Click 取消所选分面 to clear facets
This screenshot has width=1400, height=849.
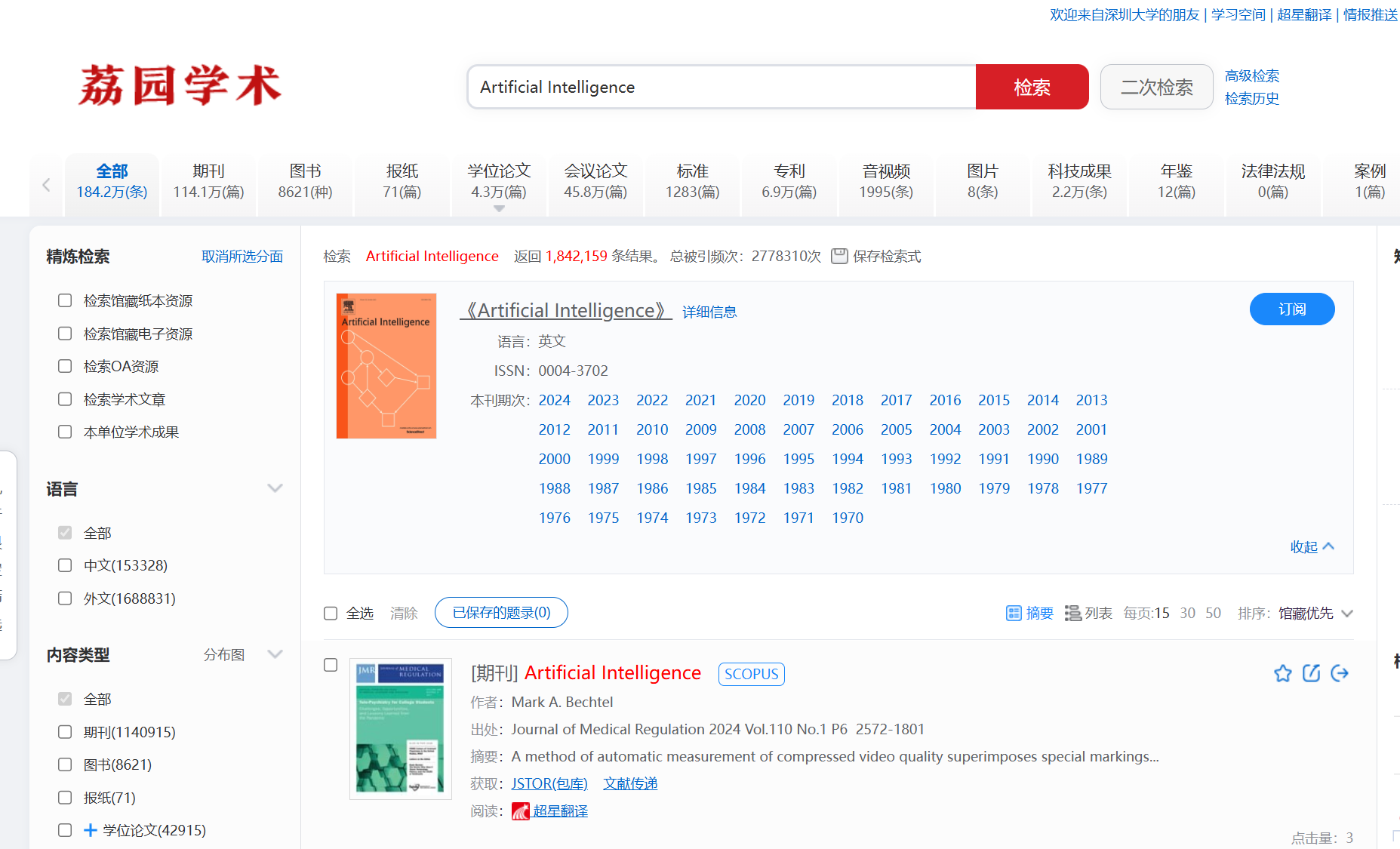(242, 257)
